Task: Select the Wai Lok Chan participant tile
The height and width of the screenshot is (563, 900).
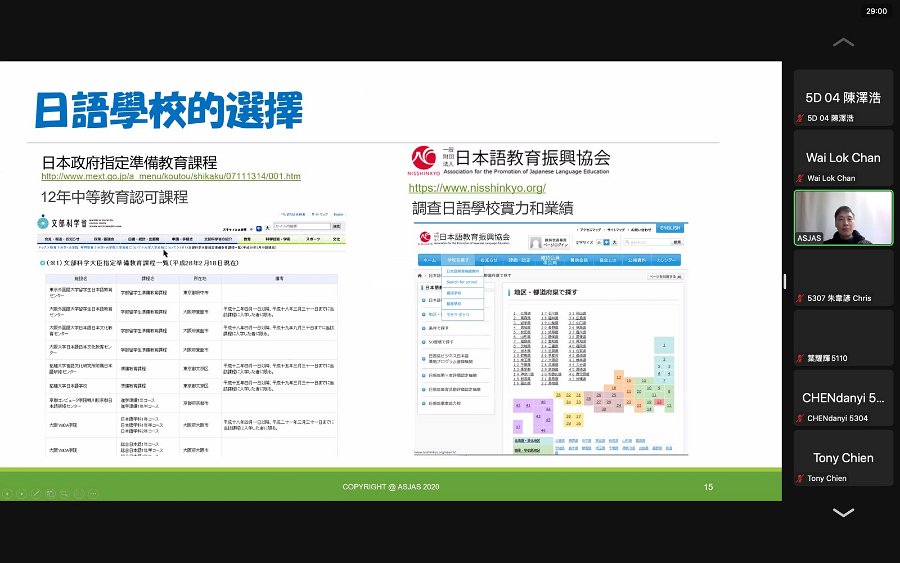Action: 843,158
